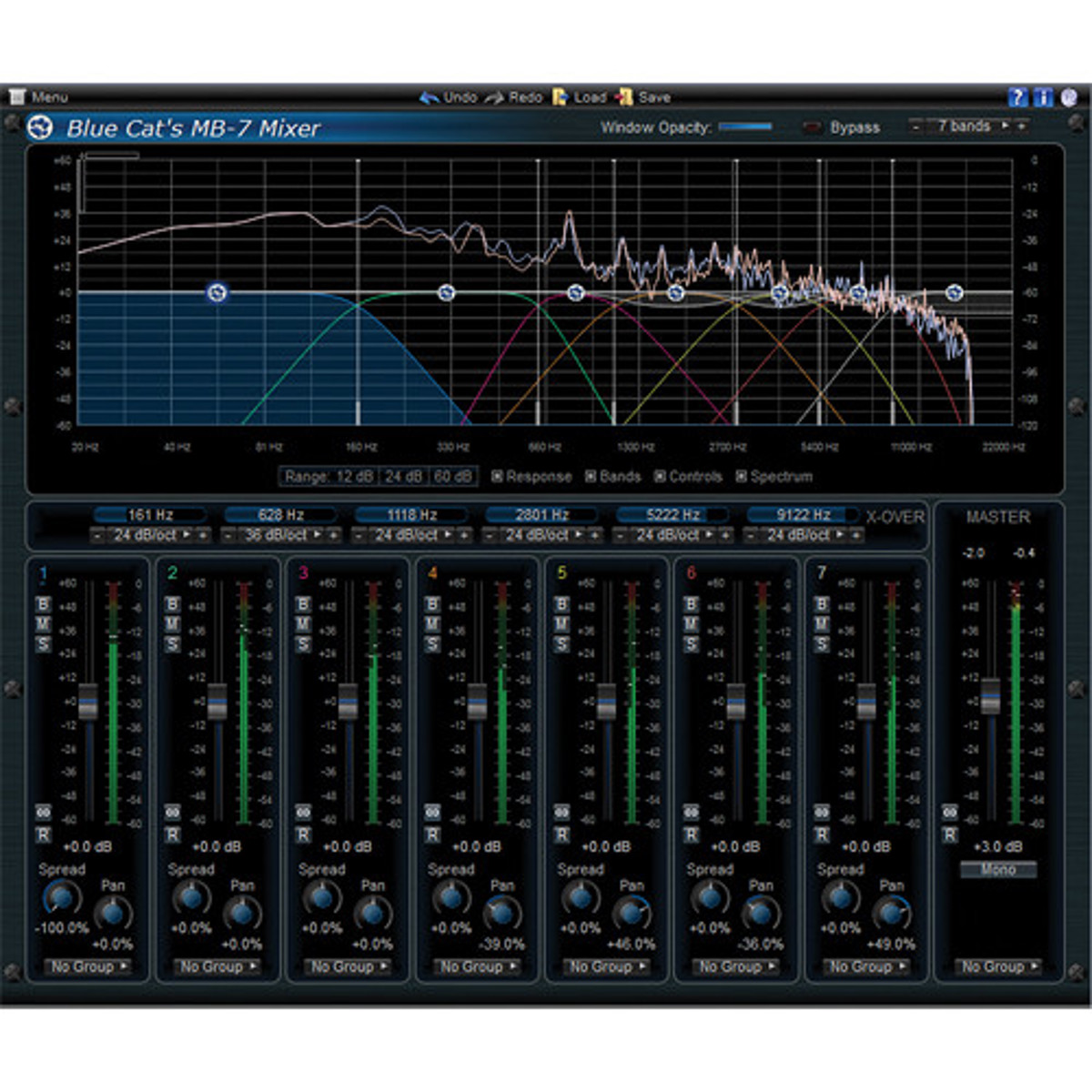Open help via the question mark icon

point(1018,96)
